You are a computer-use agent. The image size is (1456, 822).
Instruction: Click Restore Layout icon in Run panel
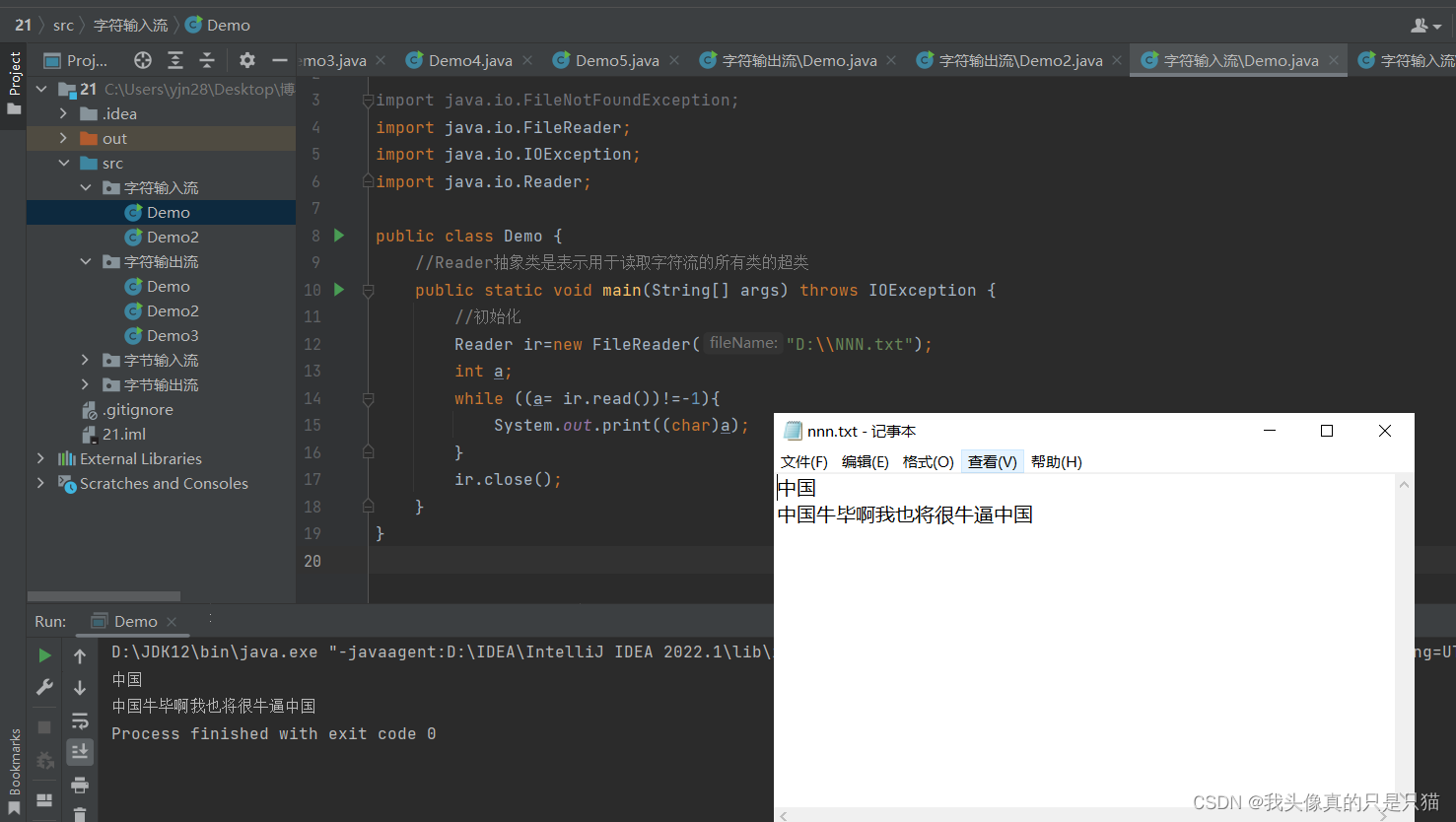(x=44, y=799)
